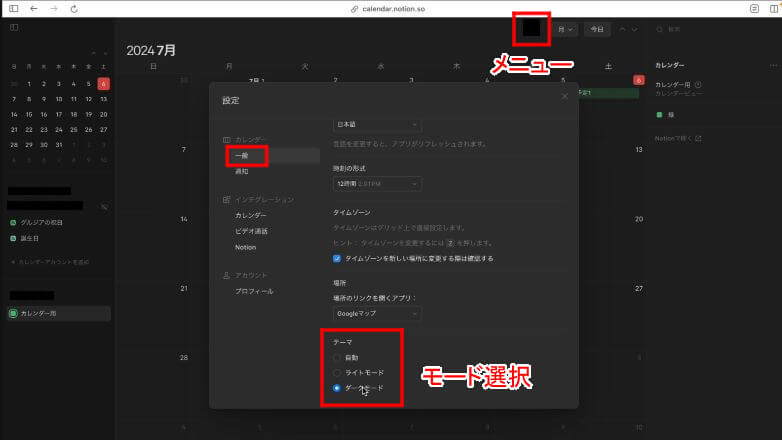
Task: Open カレンダー under インテグレーション
Action: [251, 216]
